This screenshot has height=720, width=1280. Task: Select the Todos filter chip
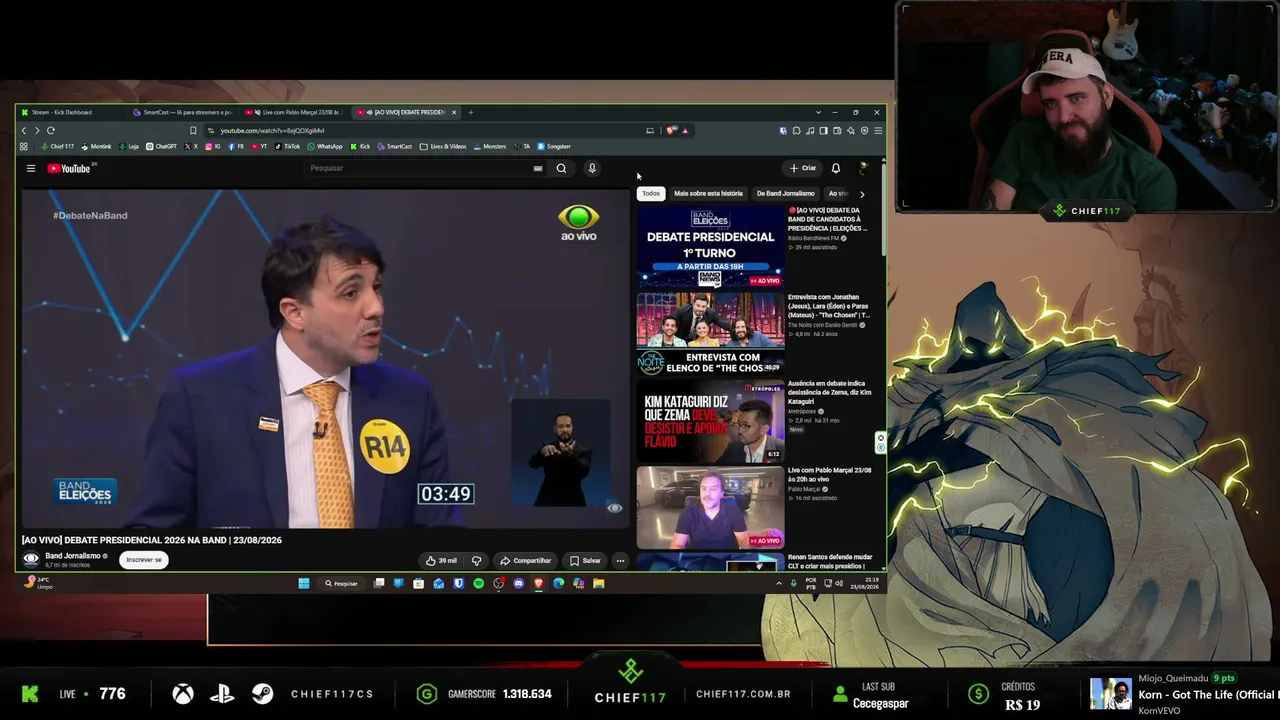point(651,193)
